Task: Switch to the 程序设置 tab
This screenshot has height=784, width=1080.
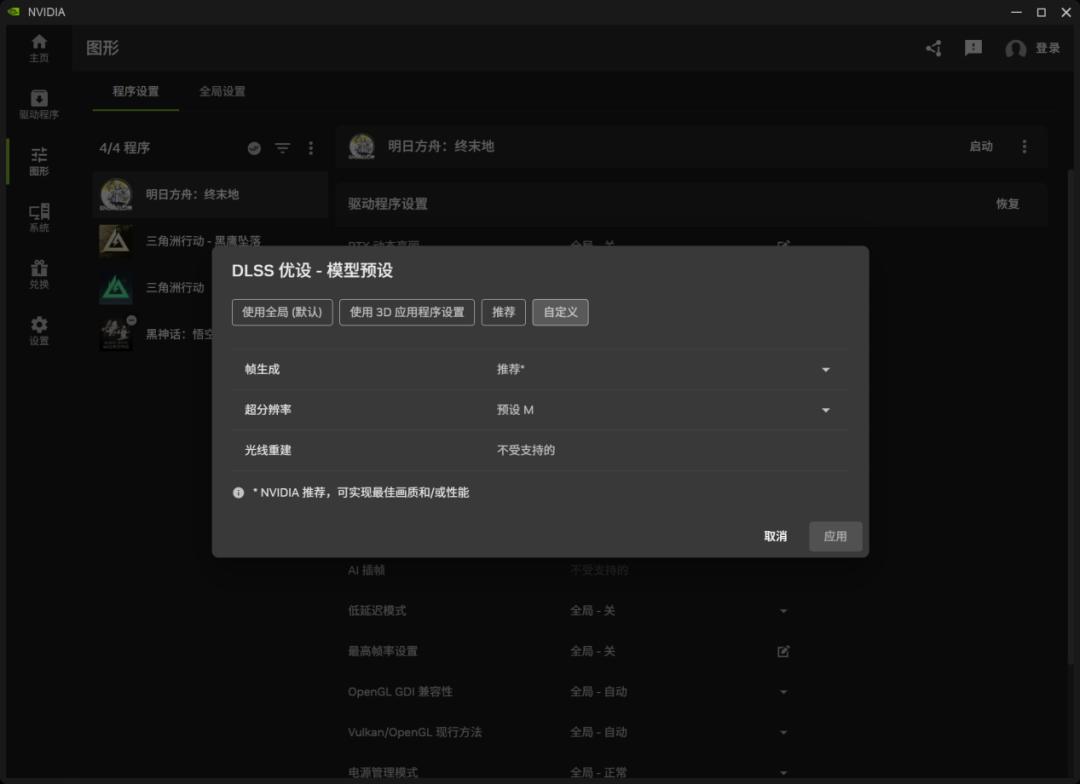Action: pos(135,89)
